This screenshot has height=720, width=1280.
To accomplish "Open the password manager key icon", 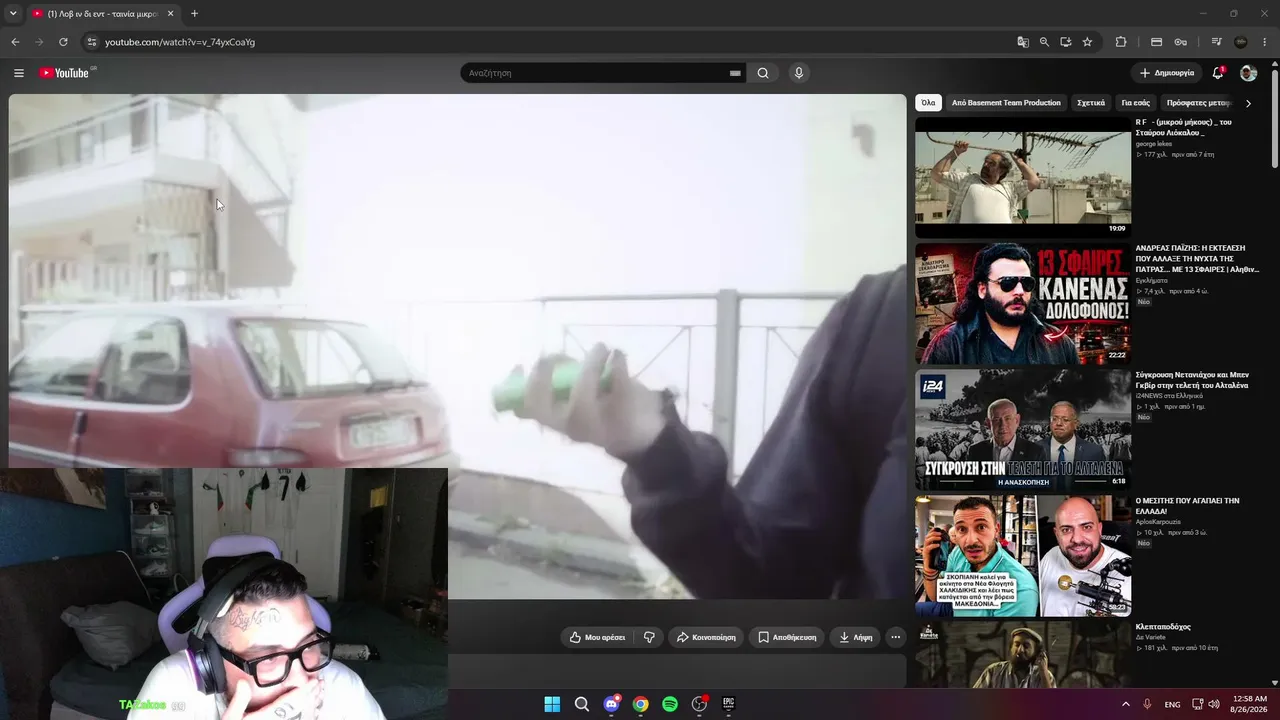I will 1181,42.
